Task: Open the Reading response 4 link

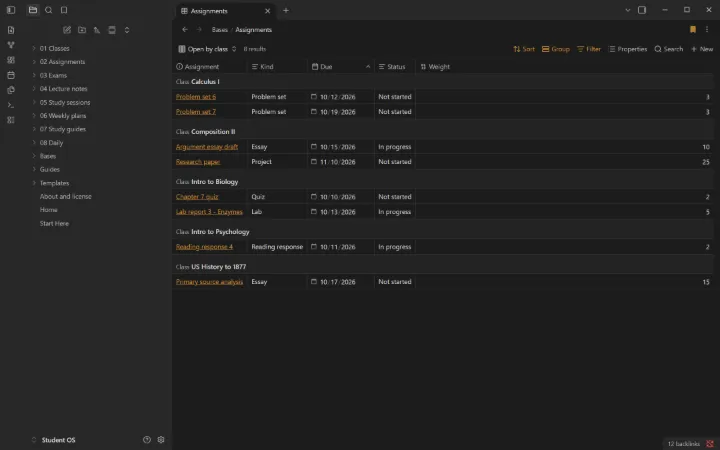Action: tap(204, 247)
